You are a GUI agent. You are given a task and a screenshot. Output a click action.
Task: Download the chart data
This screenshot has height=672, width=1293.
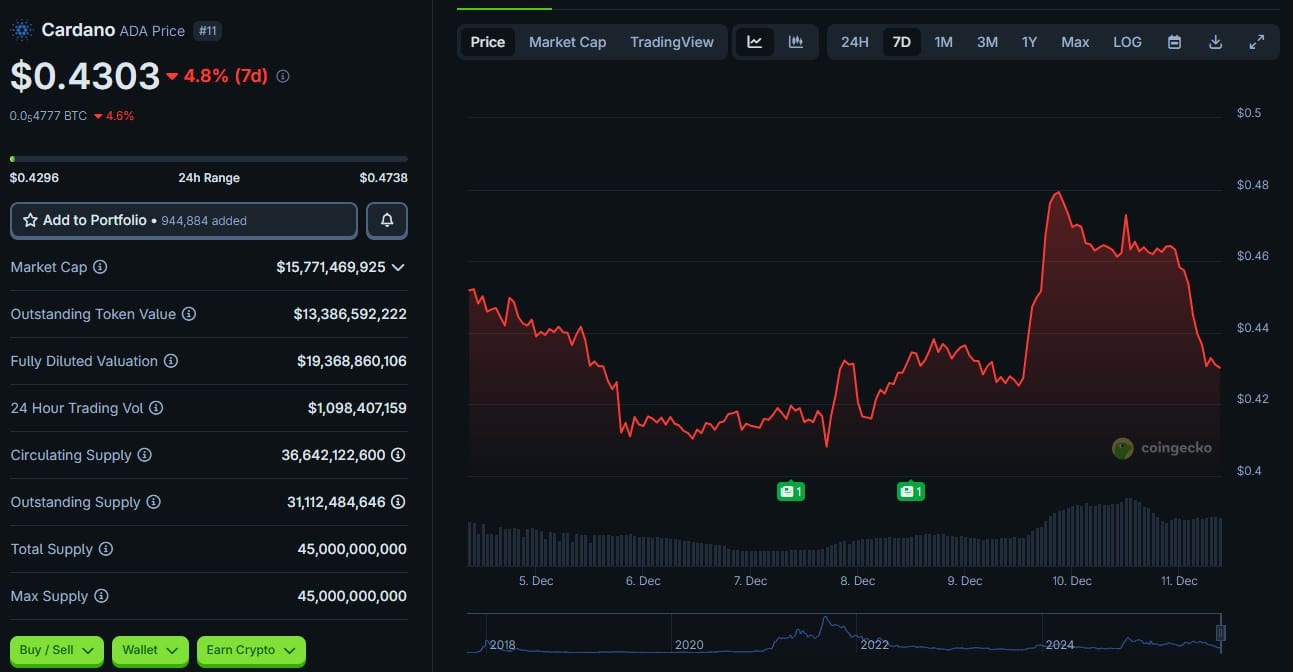pos(1216,42)
